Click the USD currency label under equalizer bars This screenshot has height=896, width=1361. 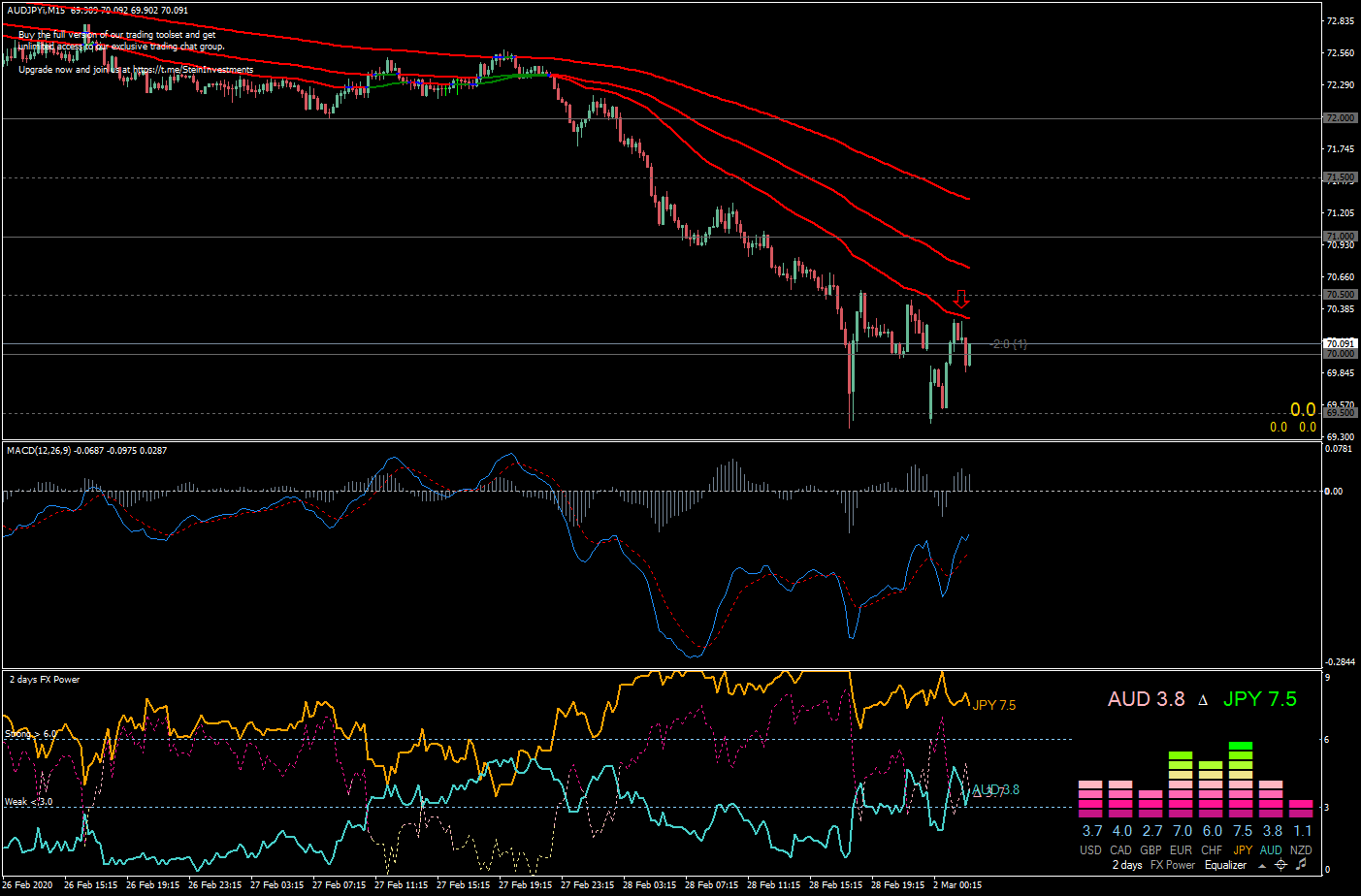click(1091, 850)
